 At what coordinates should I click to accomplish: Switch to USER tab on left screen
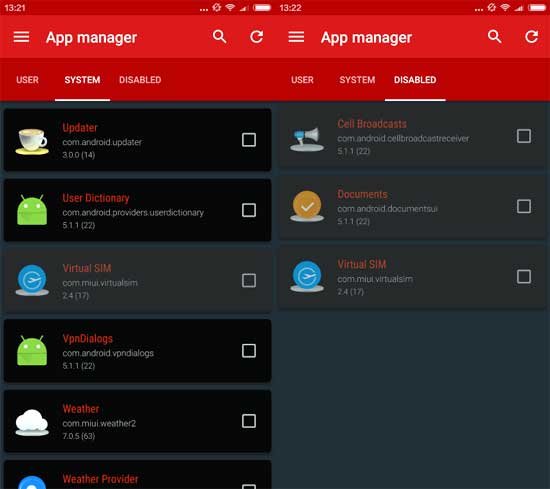[27, 80]
